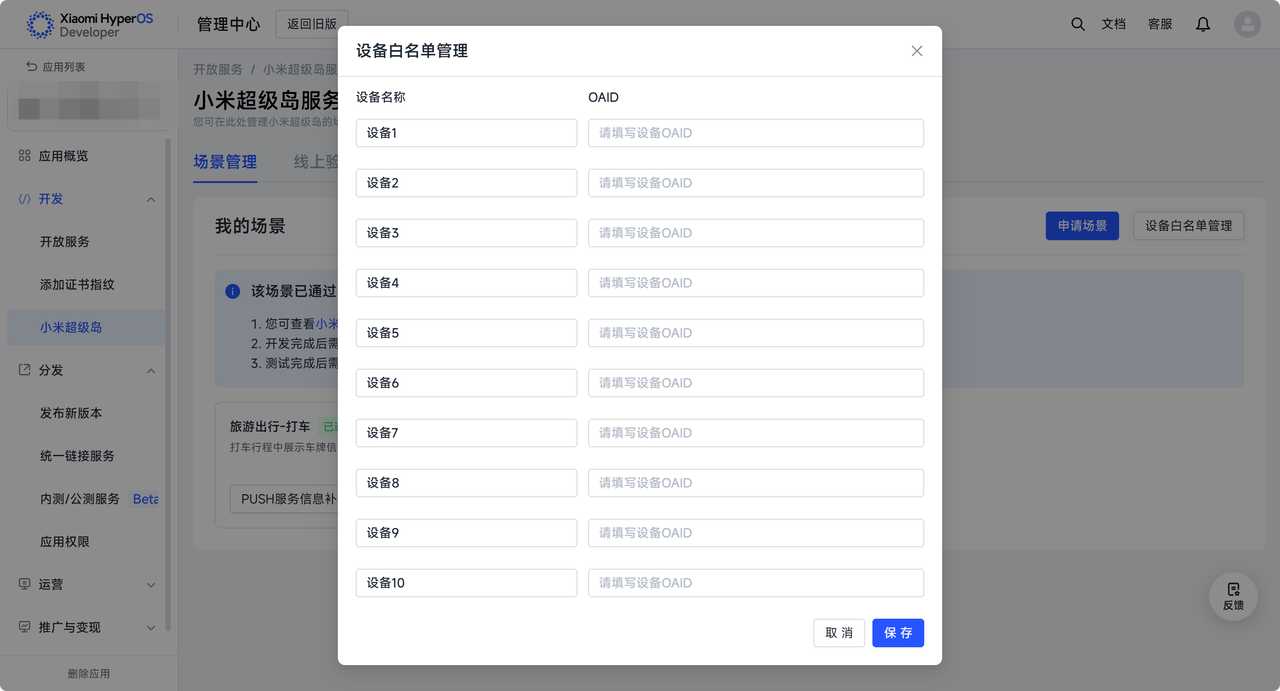Image resolution: width=1280 pixels, height=691 pixels.
Task: Collapse the 分发 sidebar section
Action: coord(151,371)
